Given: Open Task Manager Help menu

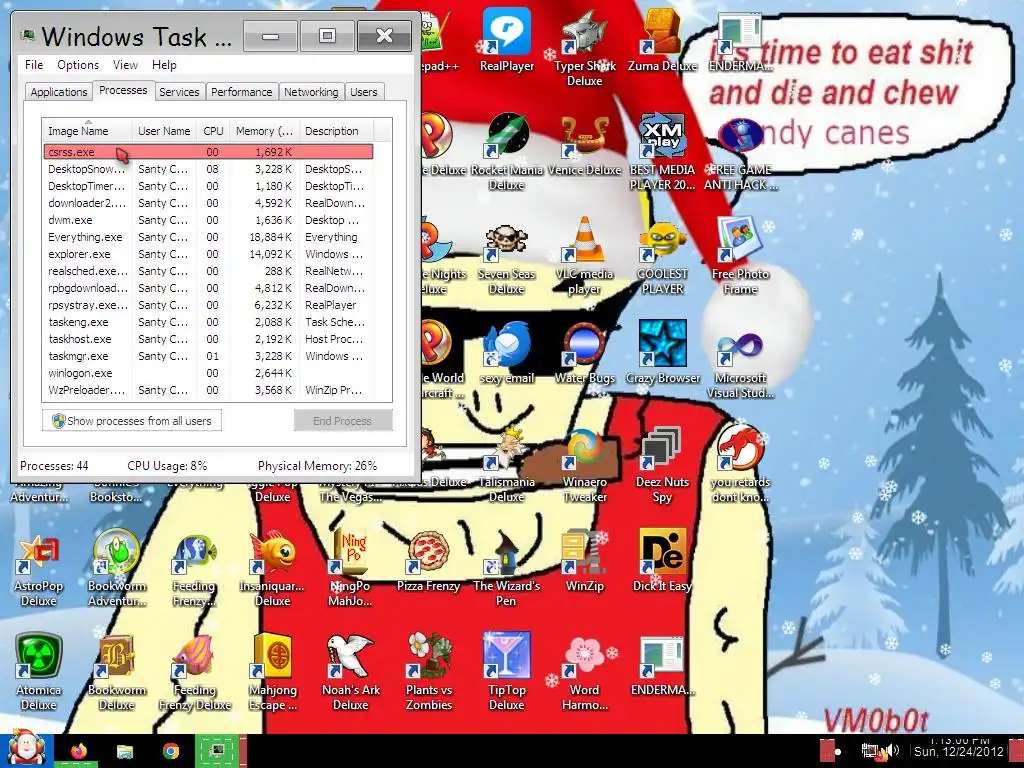Looking at the screenshot, I should click(x=164, y=65).
